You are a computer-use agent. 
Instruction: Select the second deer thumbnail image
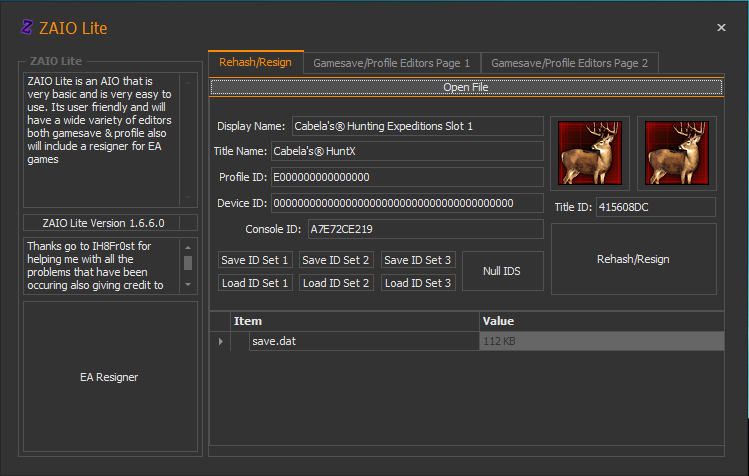(x=677, y=153)
